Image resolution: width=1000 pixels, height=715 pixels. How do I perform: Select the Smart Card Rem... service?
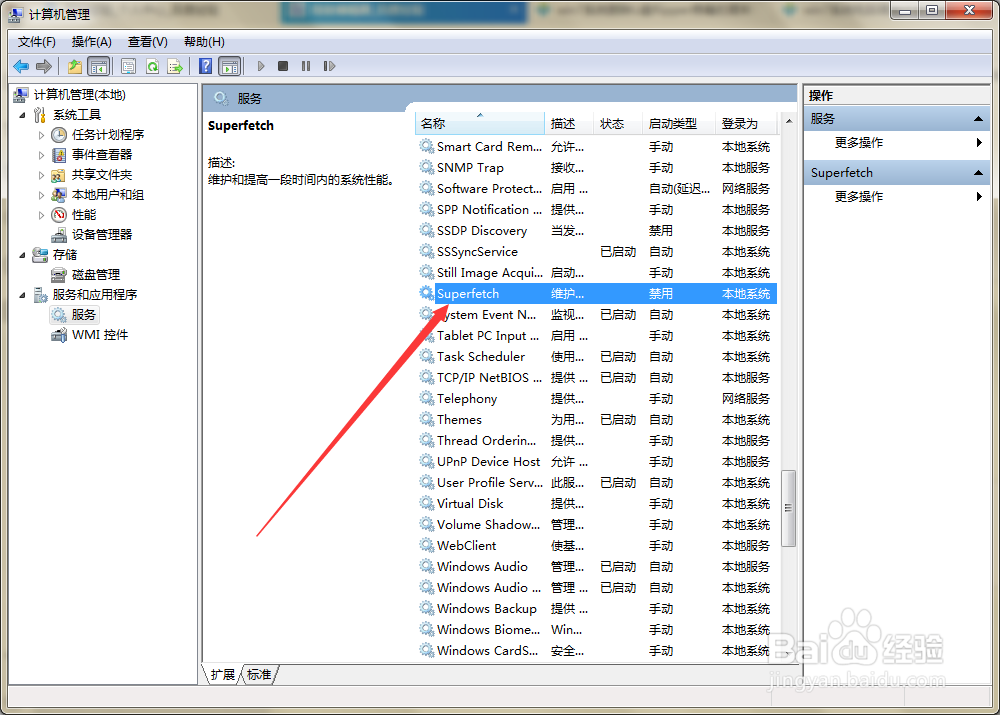click(x=597, y=147)
